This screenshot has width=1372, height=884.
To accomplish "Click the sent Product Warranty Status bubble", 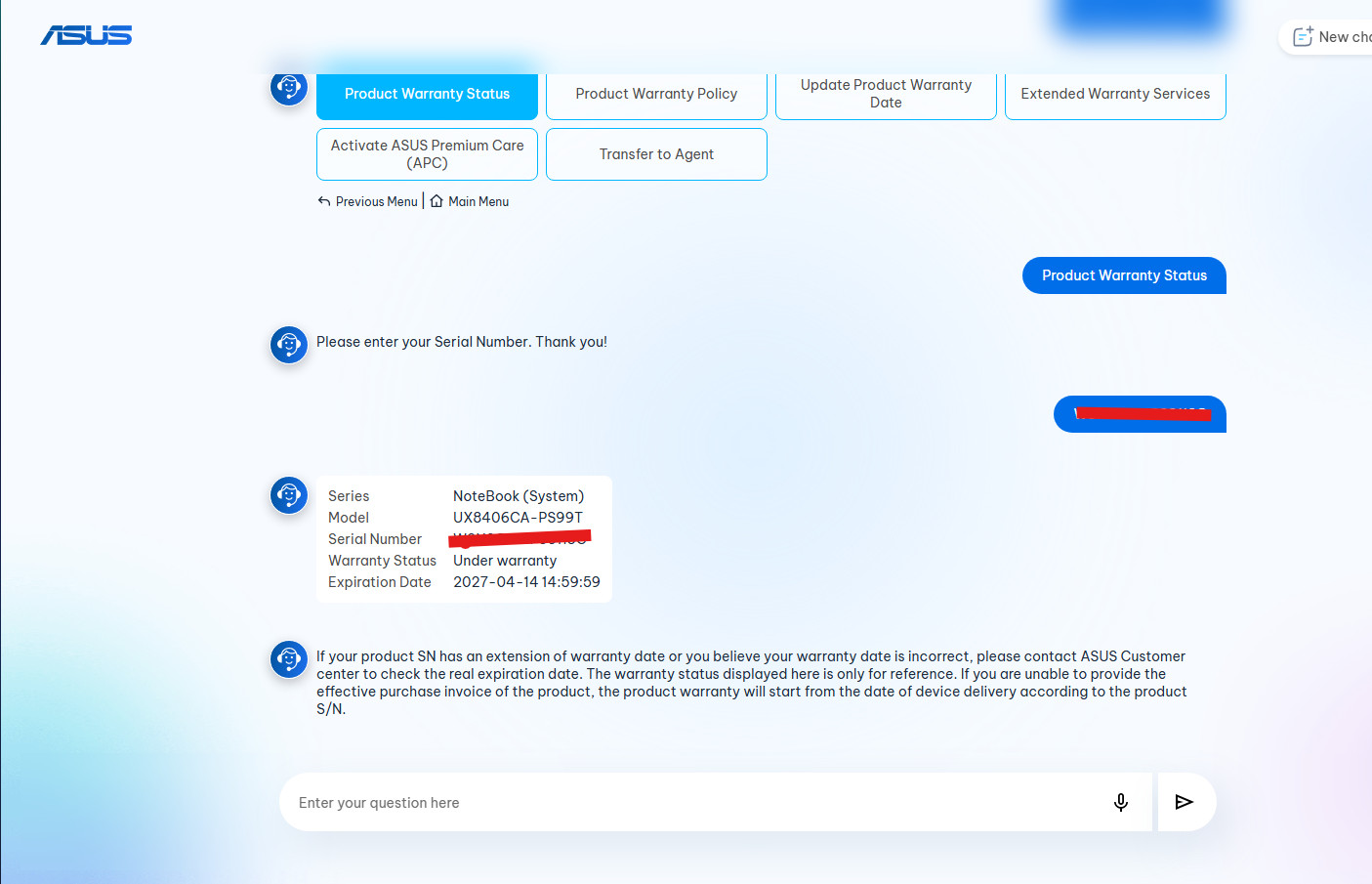I will pos(1124,275).
